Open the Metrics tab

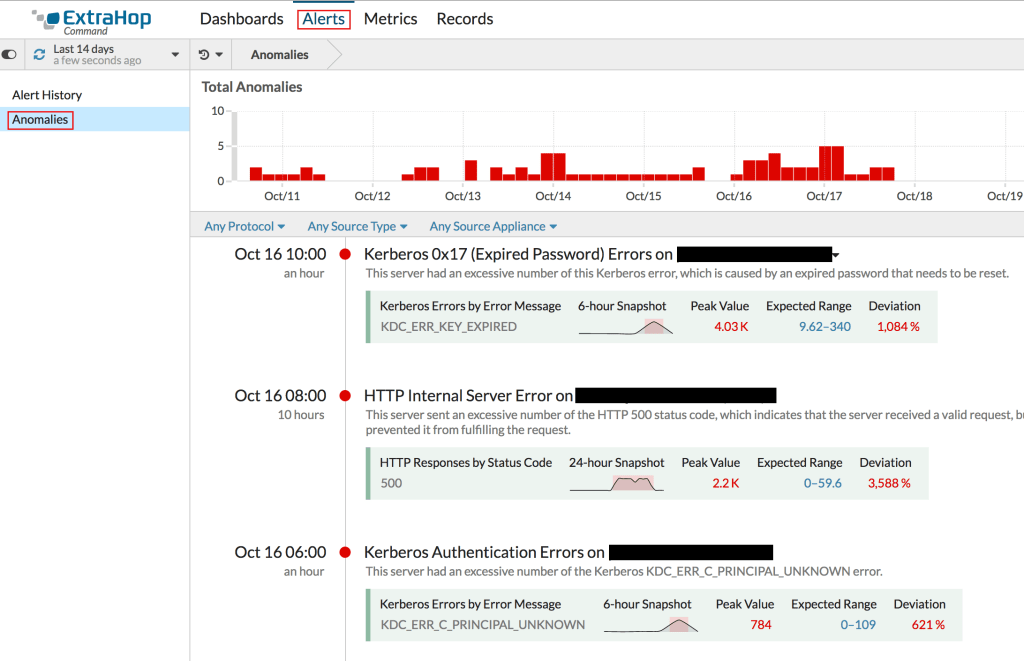click(390, 18)
